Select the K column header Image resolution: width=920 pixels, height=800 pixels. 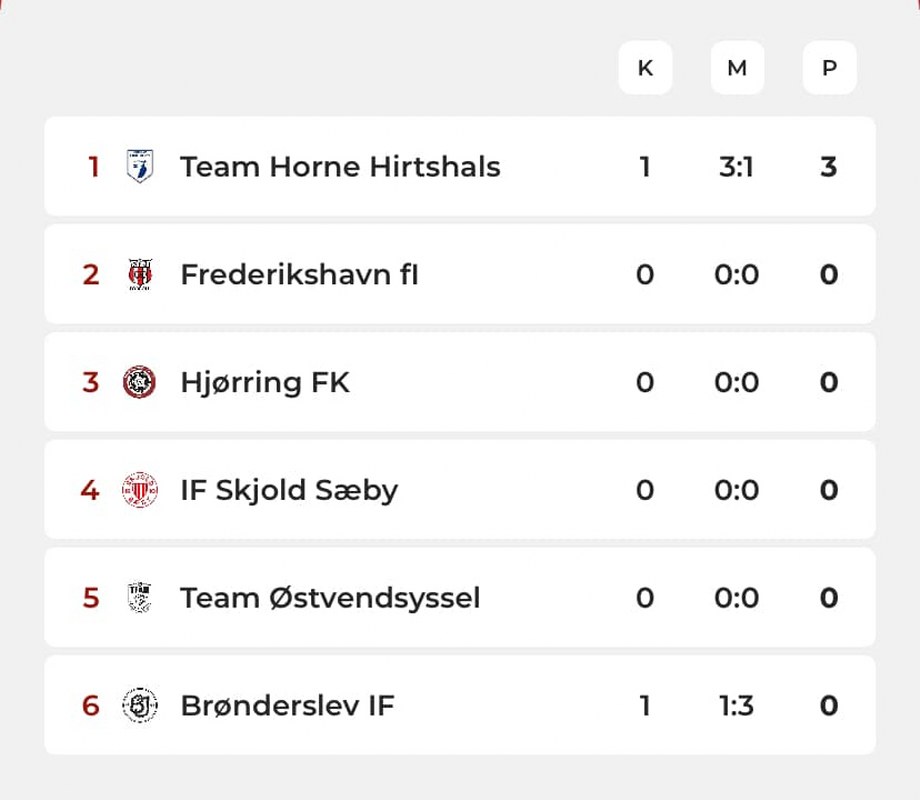(x=645, y=68)
